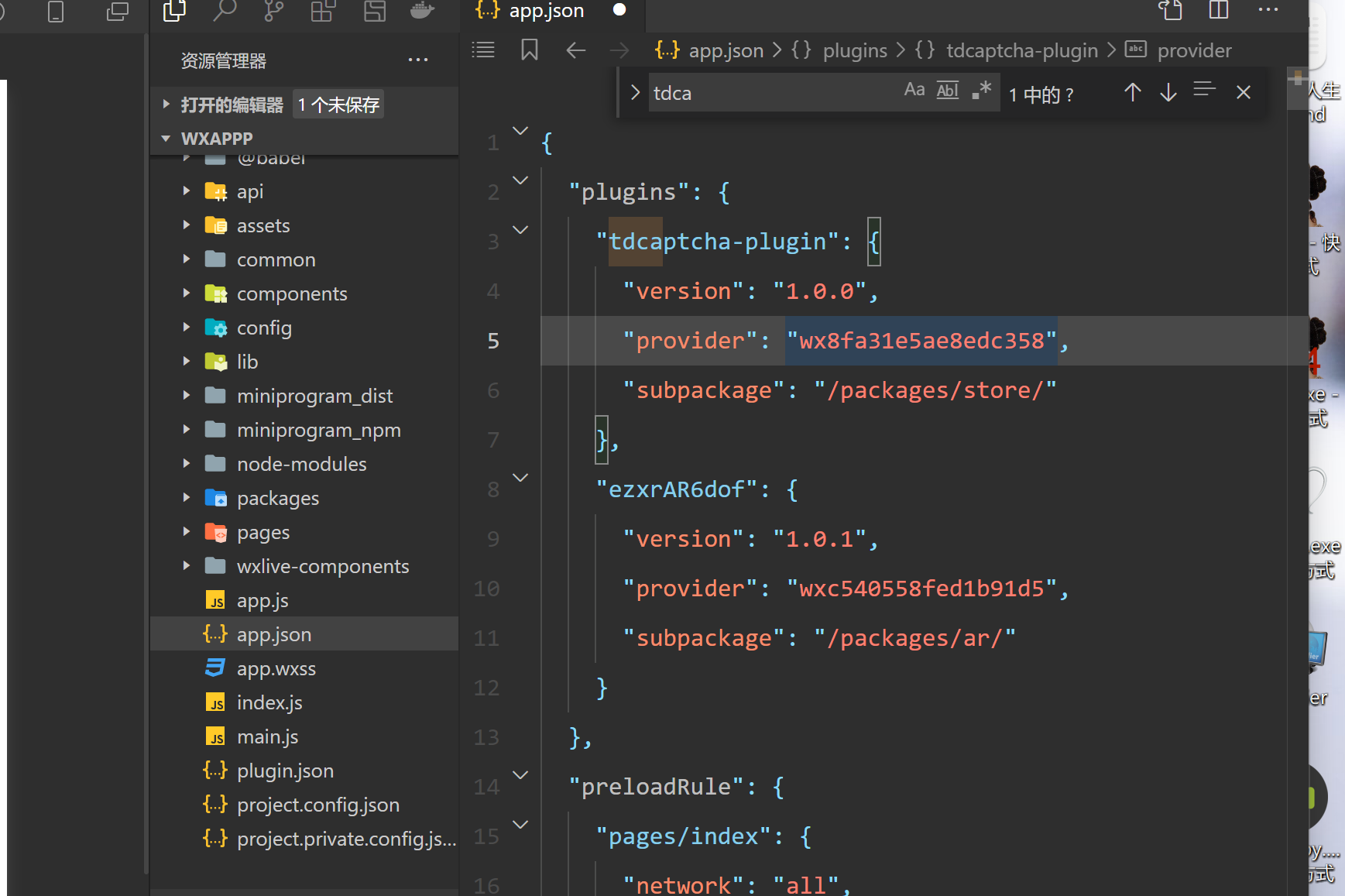Close the find widget
Viewport: 1345px width, 896px height.
pyautogui.click(x=1244, y=92)
